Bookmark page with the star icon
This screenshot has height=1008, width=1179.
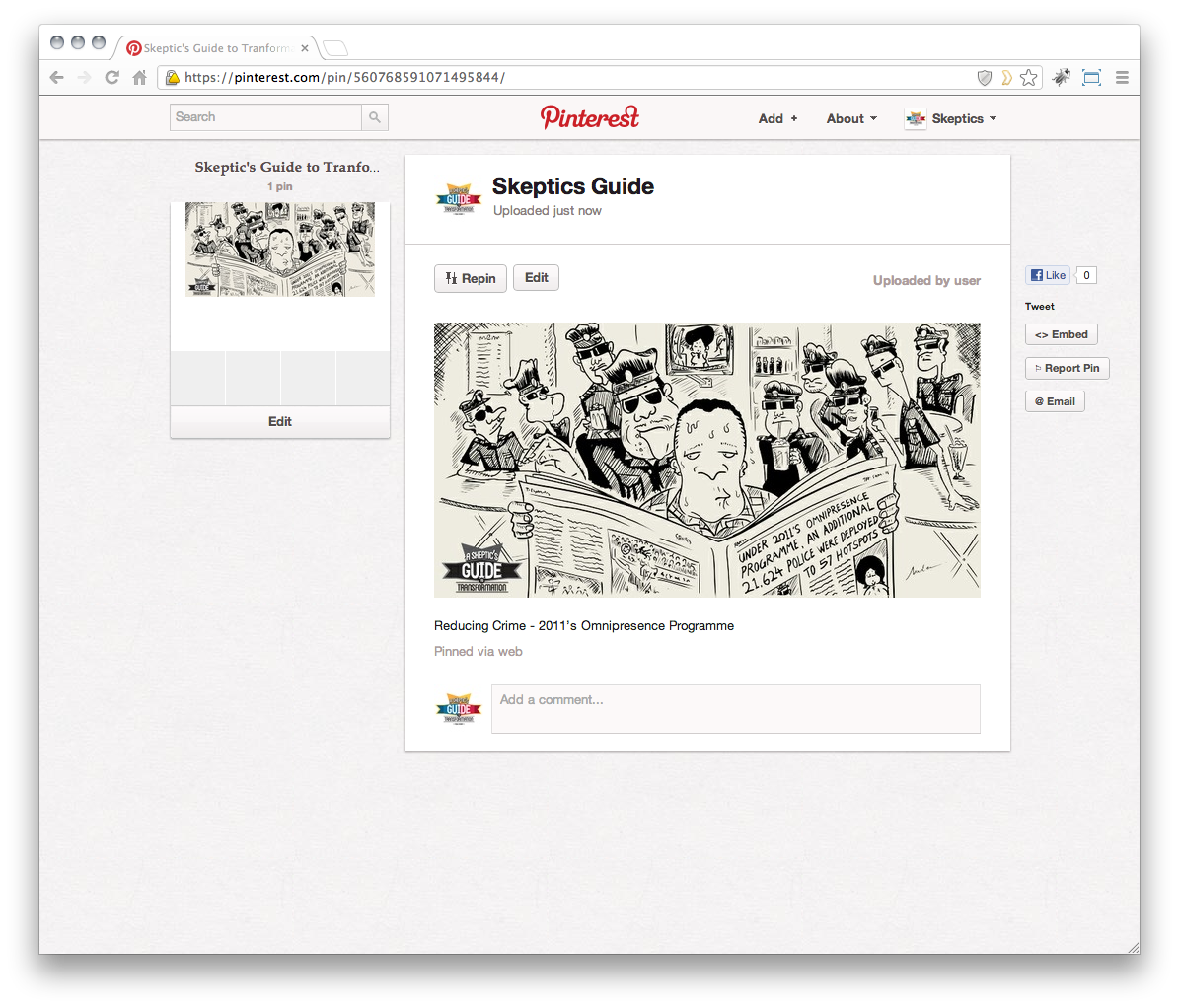tap(1029, 77)
